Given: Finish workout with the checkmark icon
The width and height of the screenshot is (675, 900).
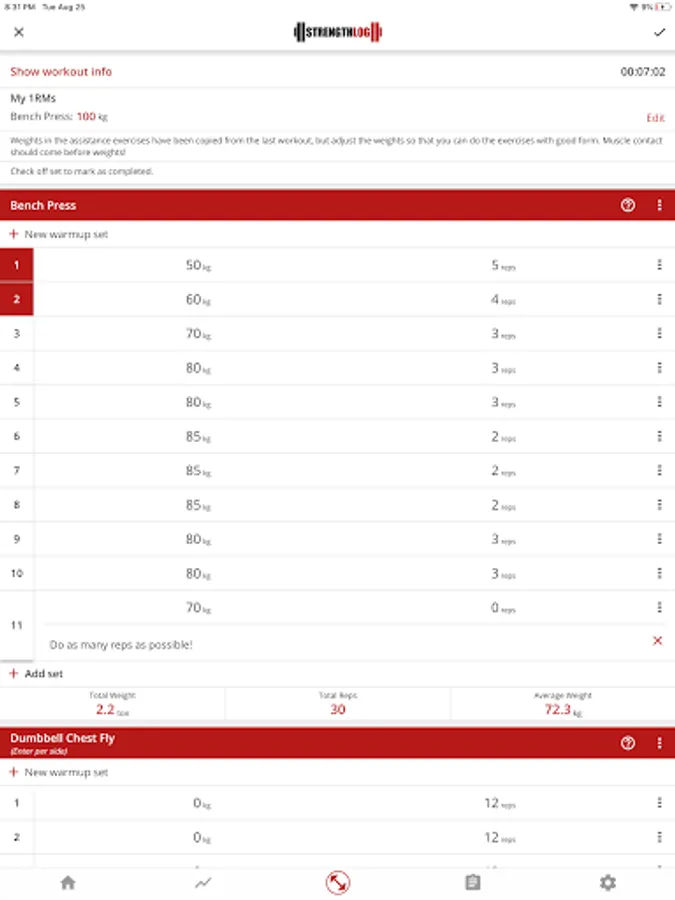Looking at the screenshot, I should click(659, 32).
